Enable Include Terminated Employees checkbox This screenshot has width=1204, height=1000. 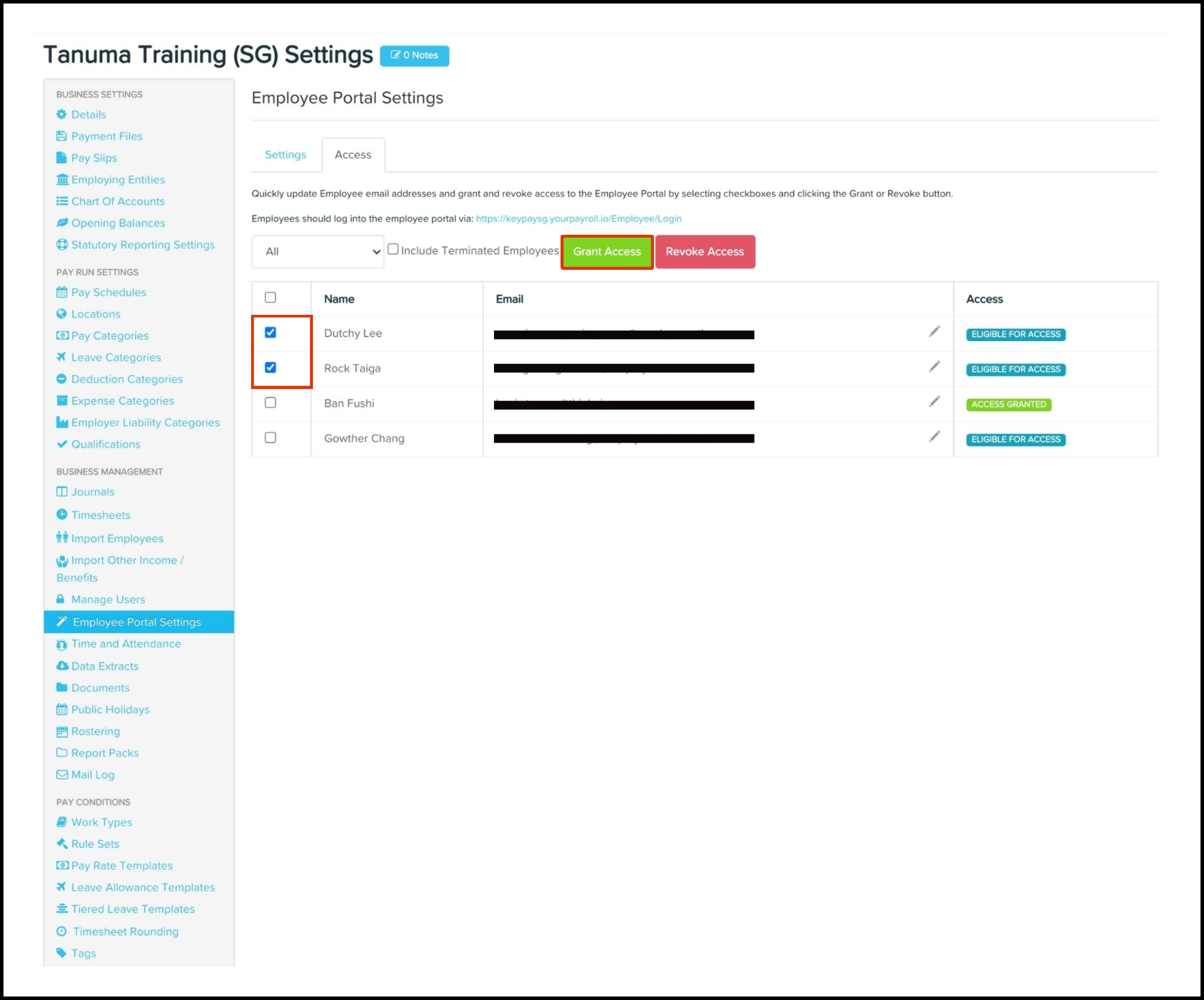pyautogui.click(x=394, y=249)
